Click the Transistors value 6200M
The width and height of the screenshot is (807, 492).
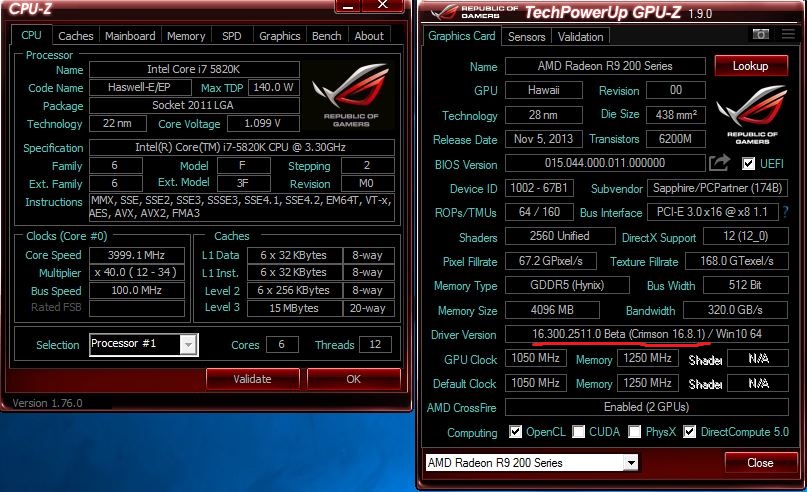click(676, 139)
